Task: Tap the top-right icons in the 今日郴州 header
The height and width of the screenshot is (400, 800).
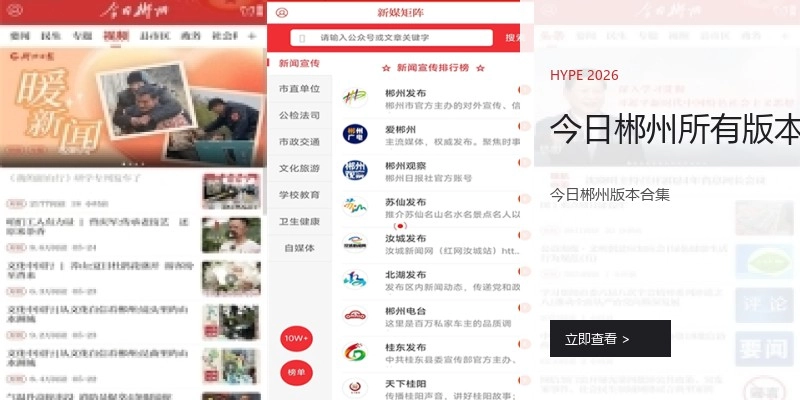Action: pyautogui.click(x=251, y=10)
